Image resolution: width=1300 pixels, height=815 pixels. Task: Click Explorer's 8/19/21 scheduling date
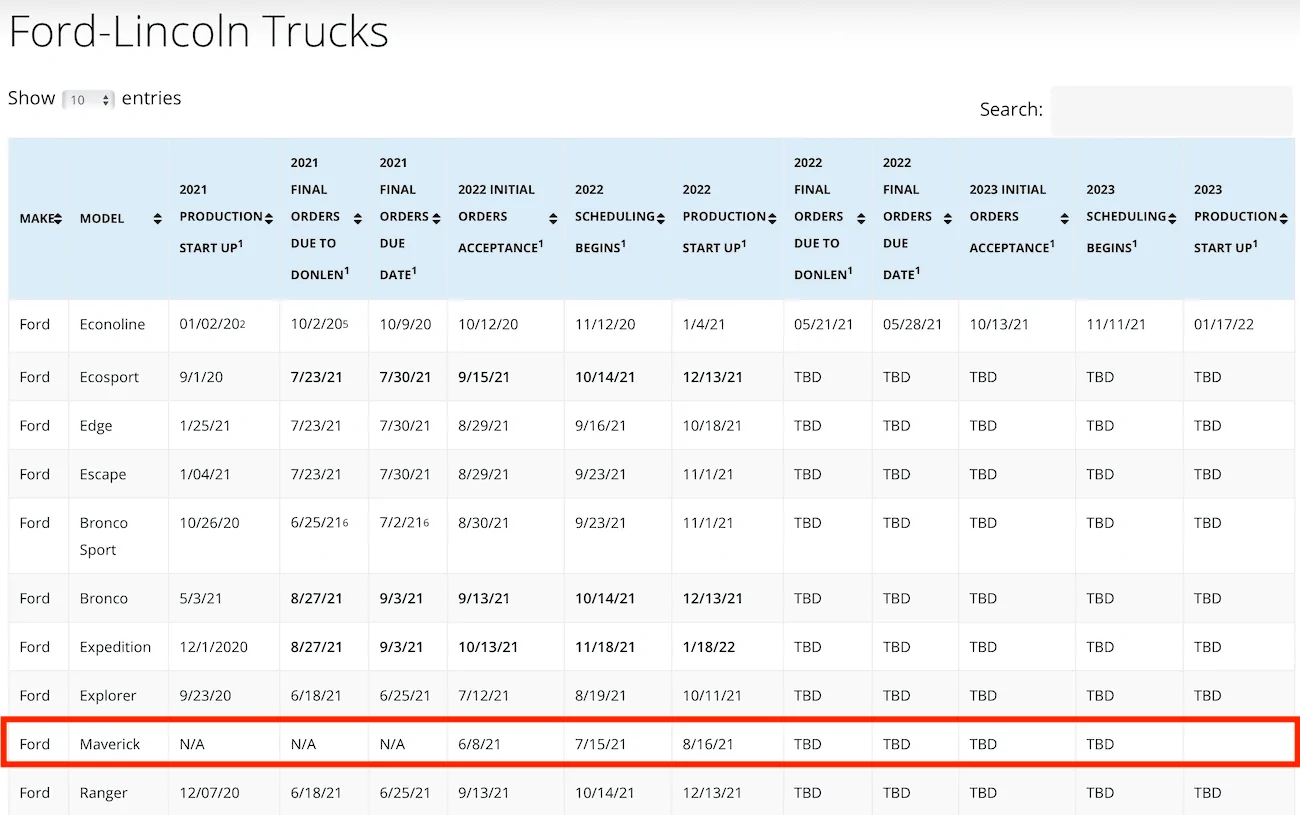(601, 695)
